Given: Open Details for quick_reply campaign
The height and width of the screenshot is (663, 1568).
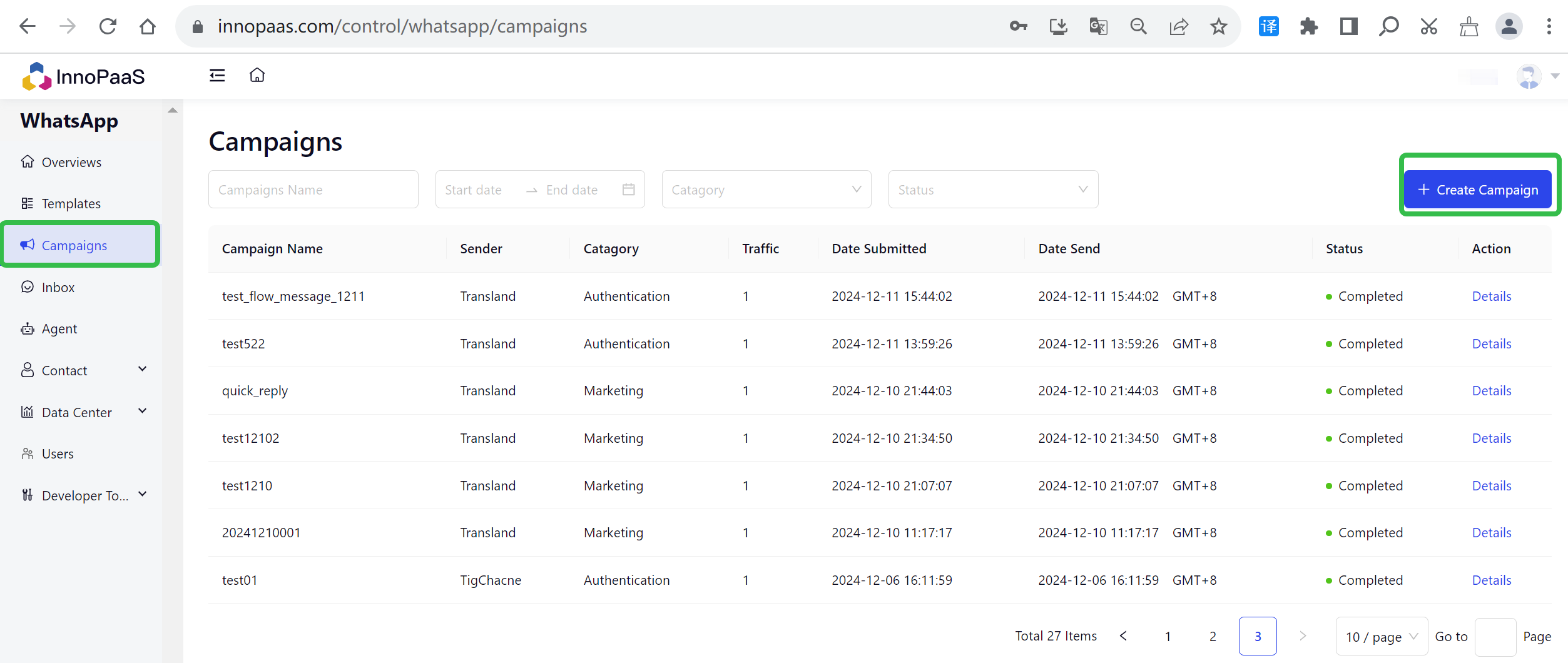Looking at the screenshot, I should pyautogui.click(x=1491, y=391).
